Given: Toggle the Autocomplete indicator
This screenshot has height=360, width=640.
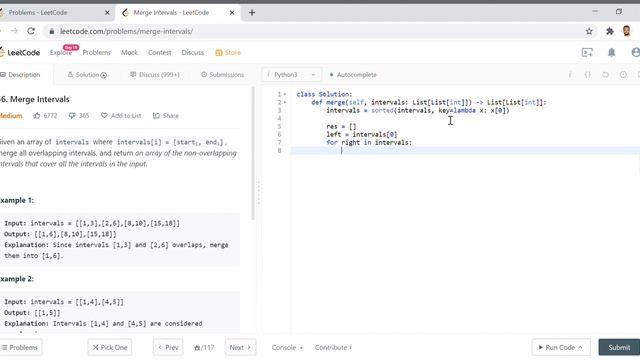Looking at the screenshot, I should (353, 75).
